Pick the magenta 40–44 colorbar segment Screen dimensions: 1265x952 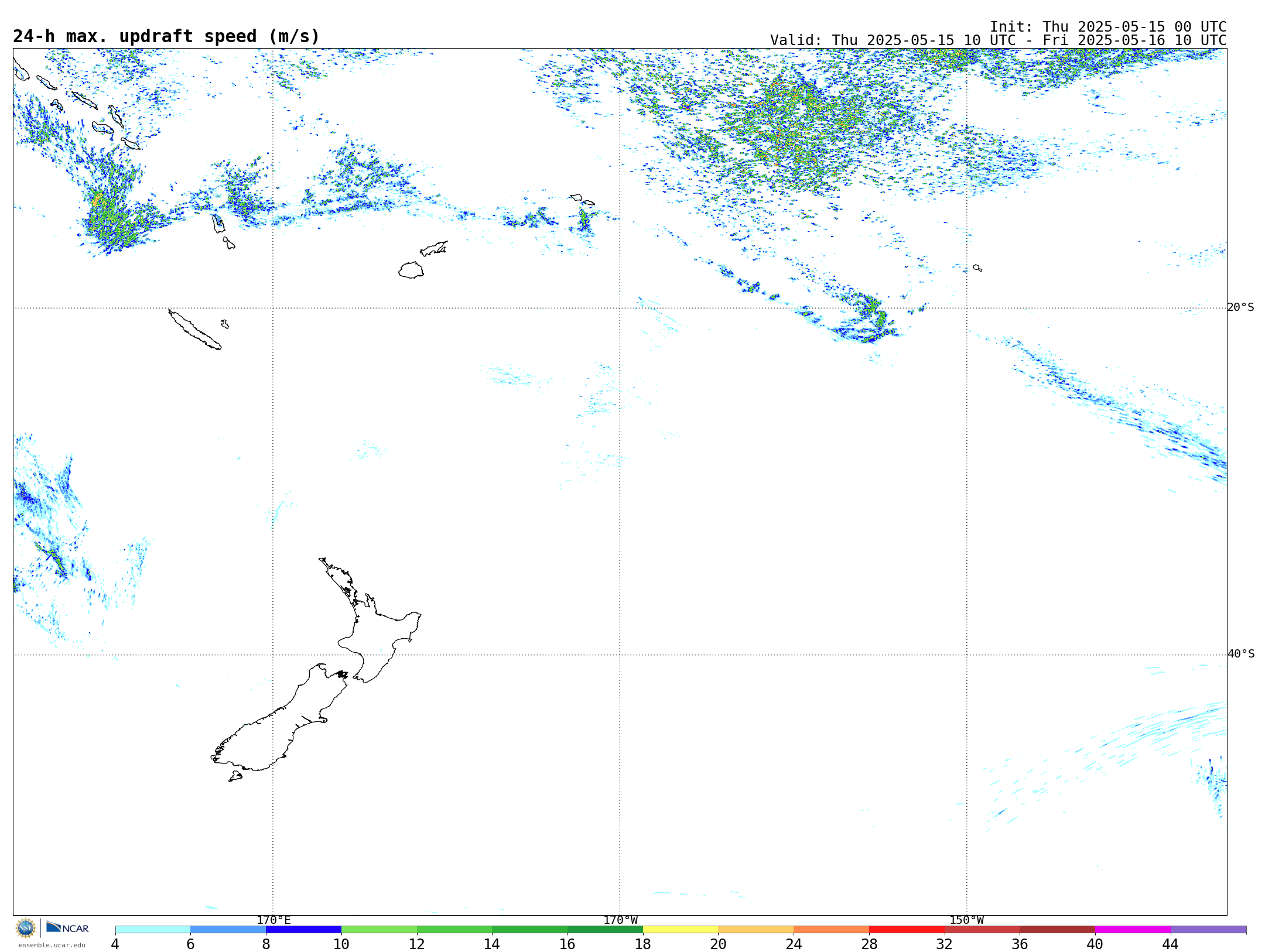coord(1133,929)
